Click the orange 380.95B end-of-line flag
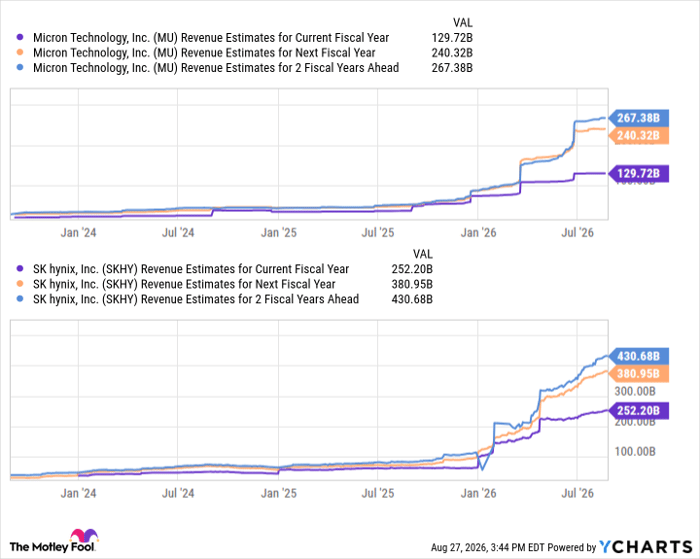700x559 pixels. click(639, 374)
